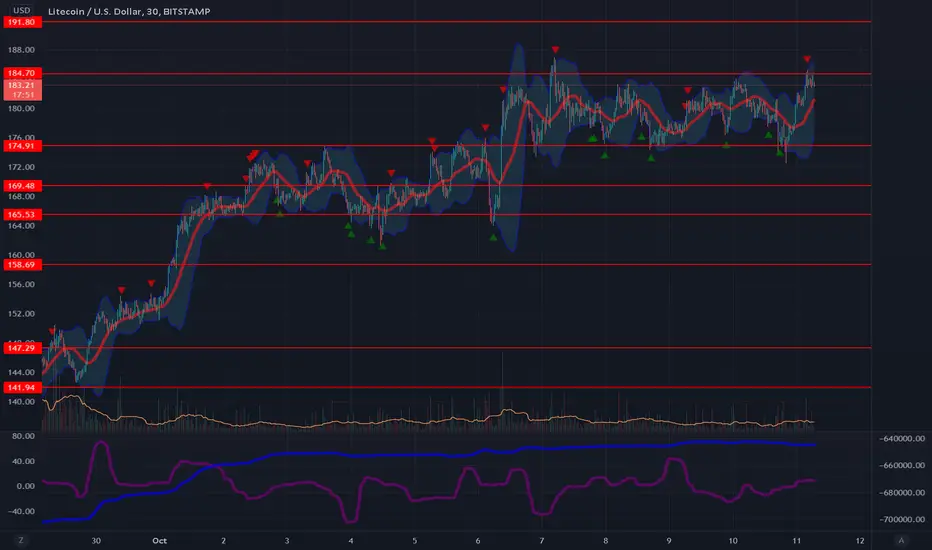Select the 141.94 price level label
The width and height of the screenshot is (932, 550).
tap(22, 387)
